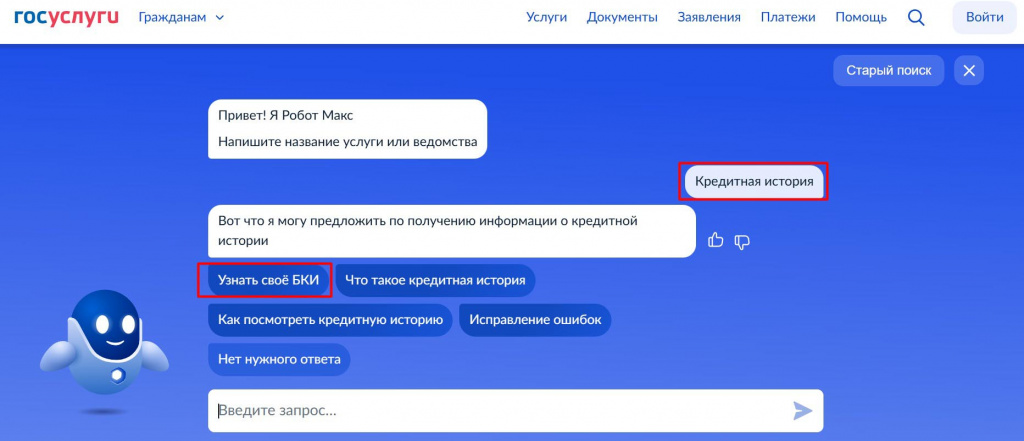Select Как посмотреть кредитную историю
Image resolution: width=1024 pixels, height=441 pixels.
point(330,320)
